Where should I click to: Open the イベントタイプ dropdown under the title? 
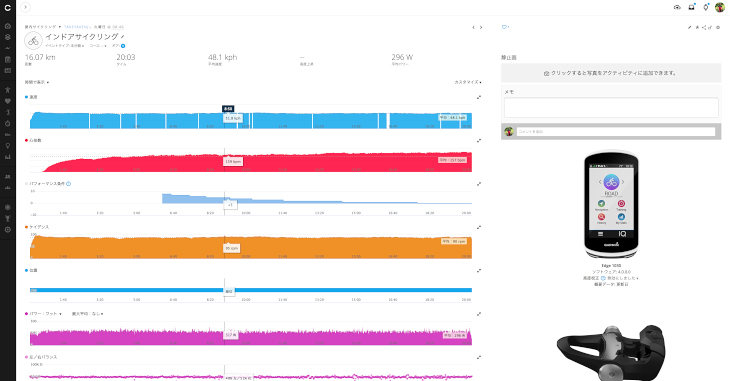[65, 46]
